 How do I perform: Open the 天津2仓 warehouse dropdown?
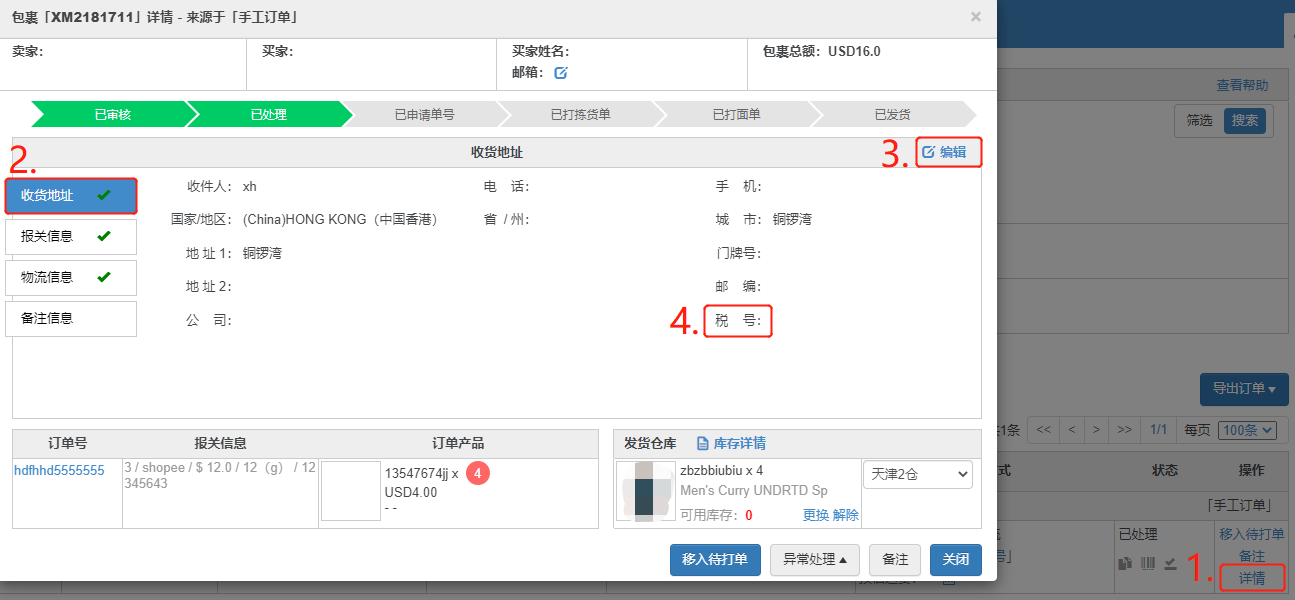coord(918,474)
